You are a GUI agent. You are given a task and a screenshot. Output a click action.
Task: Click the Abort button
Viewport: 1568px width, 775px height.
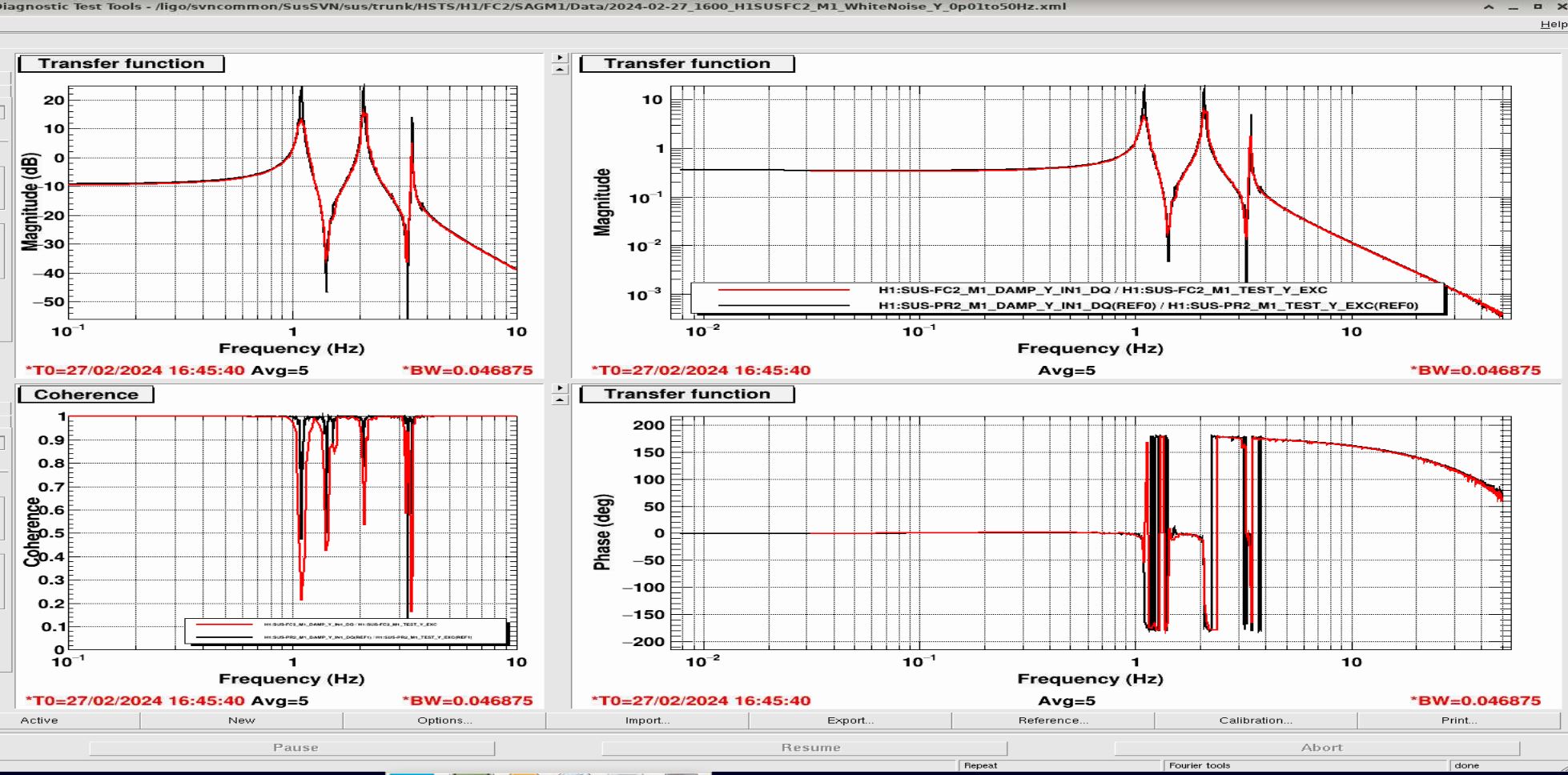tap(1321, 748)
